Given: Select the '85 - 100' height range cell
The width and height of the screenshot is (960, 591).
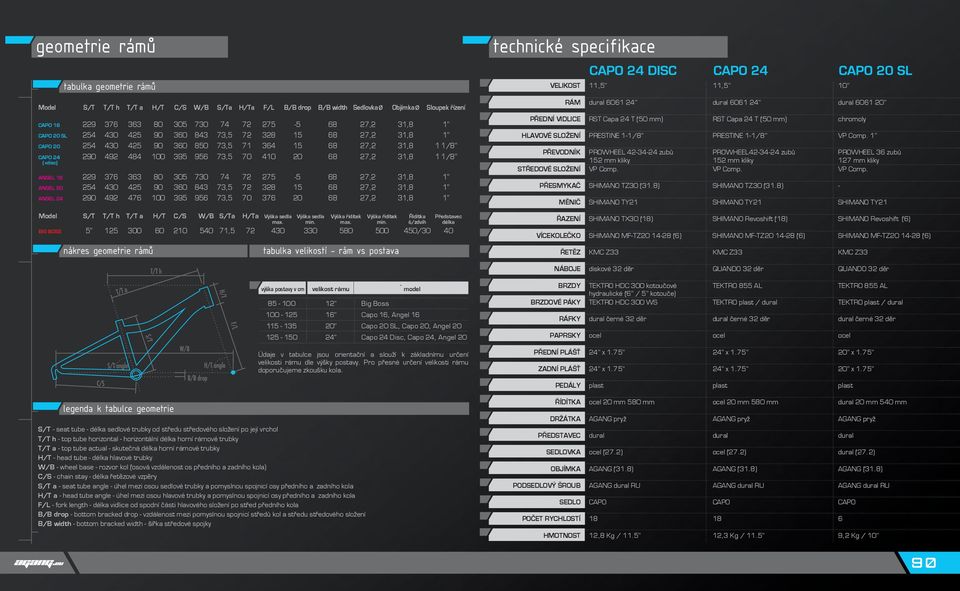Looking at the screenshot, I should pyautogui.click(x=281, y=303).
